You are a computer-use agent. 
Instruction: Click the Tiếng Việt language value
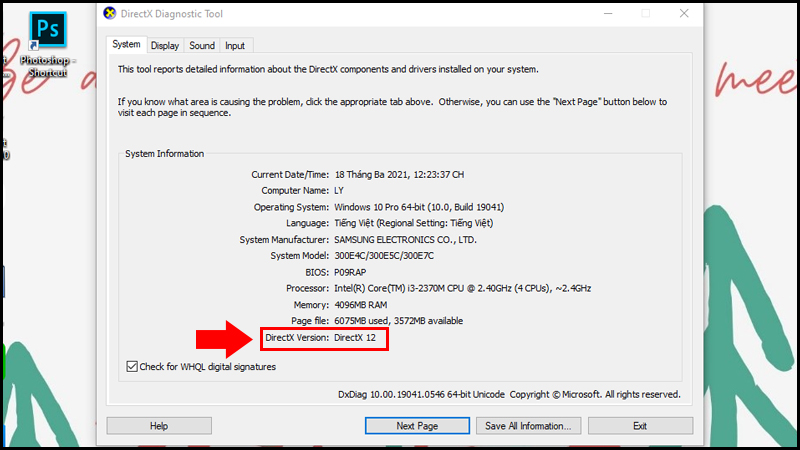pyautogui.click(x=414, y=223)
